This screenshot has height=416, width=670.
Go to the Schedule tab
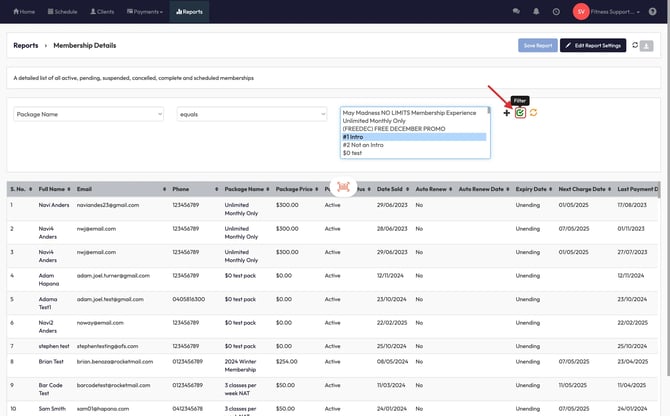[x=63, y=11]
